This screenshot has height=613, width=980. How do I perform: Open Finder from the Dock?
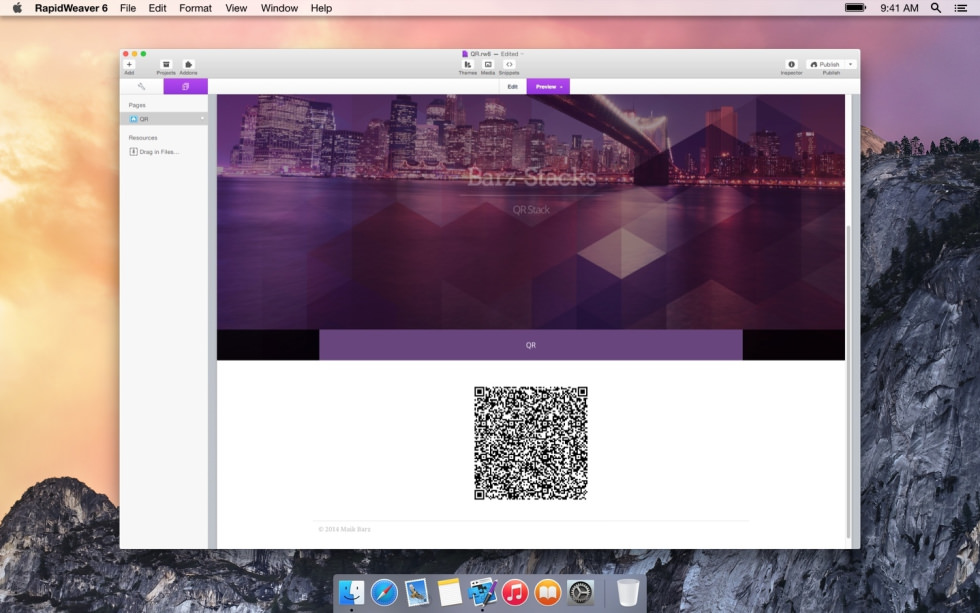point(351,592)
